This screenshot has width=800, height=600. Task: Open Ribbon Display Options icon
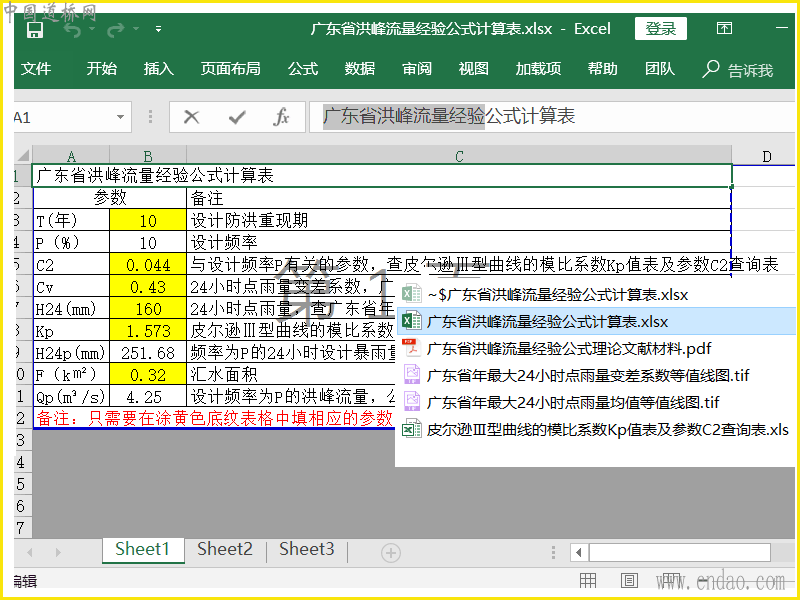point(724,28)
